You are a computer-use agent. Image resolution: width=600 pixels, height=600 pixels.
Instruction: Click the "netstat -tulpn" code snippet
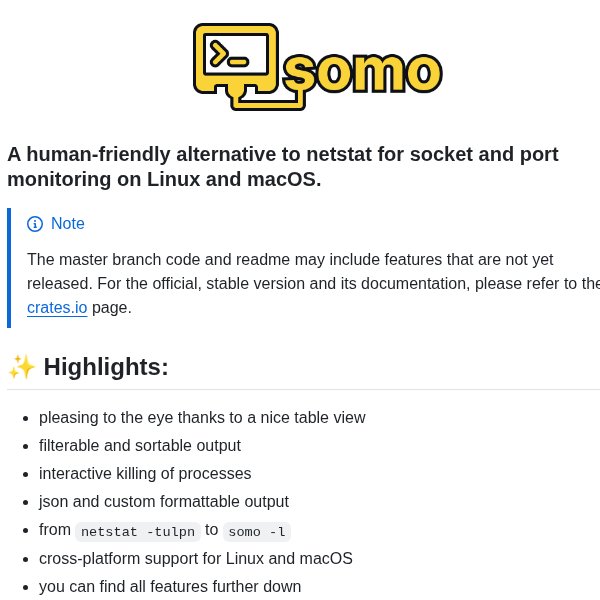click(138, 532)
